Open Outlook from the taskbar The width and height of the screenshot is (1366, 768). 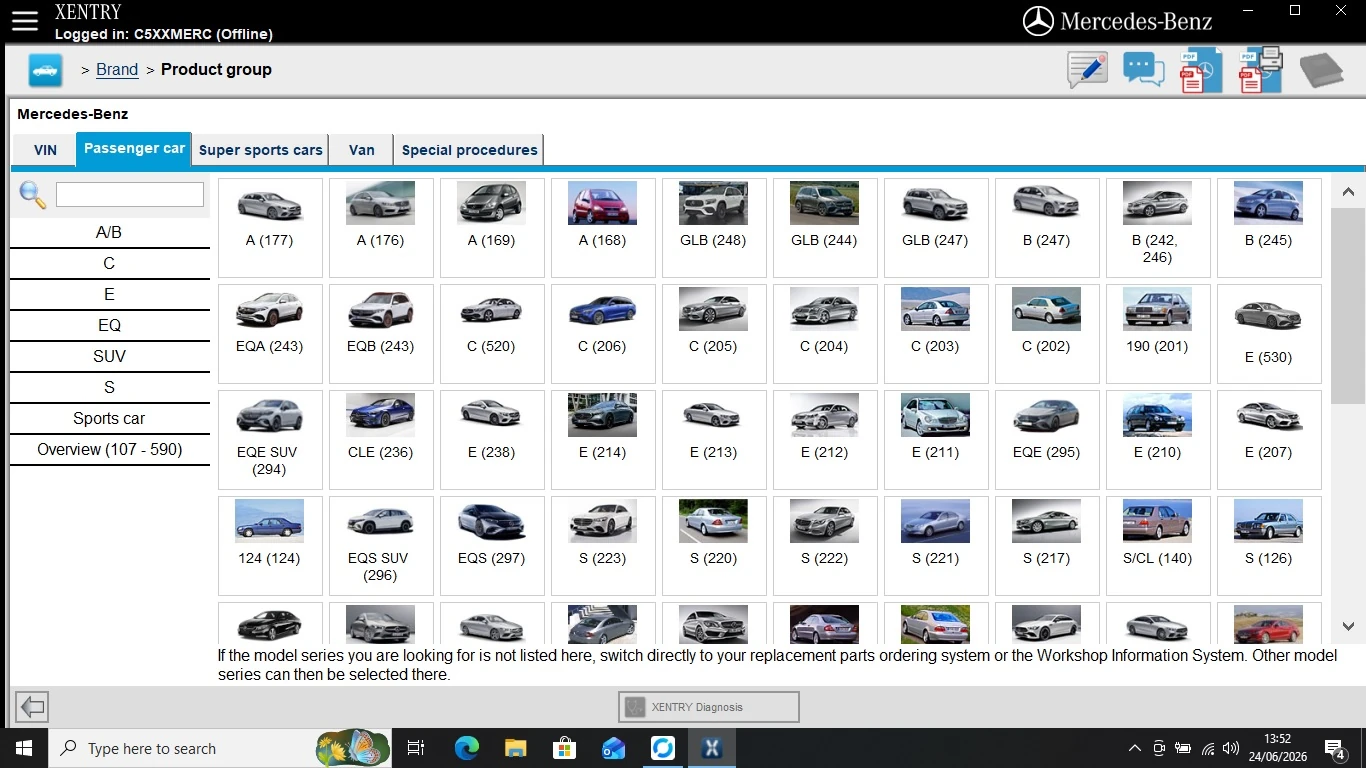pos(613,748)
